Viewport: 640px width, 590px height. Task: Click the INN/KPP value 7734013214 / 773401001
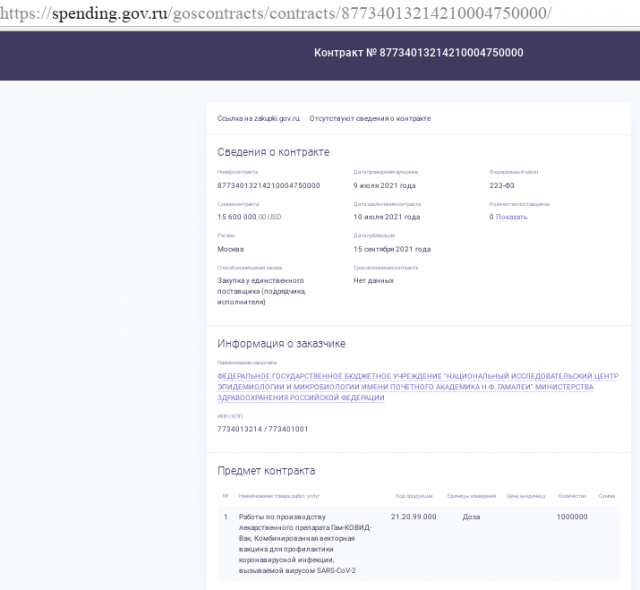tap(262, 428)
